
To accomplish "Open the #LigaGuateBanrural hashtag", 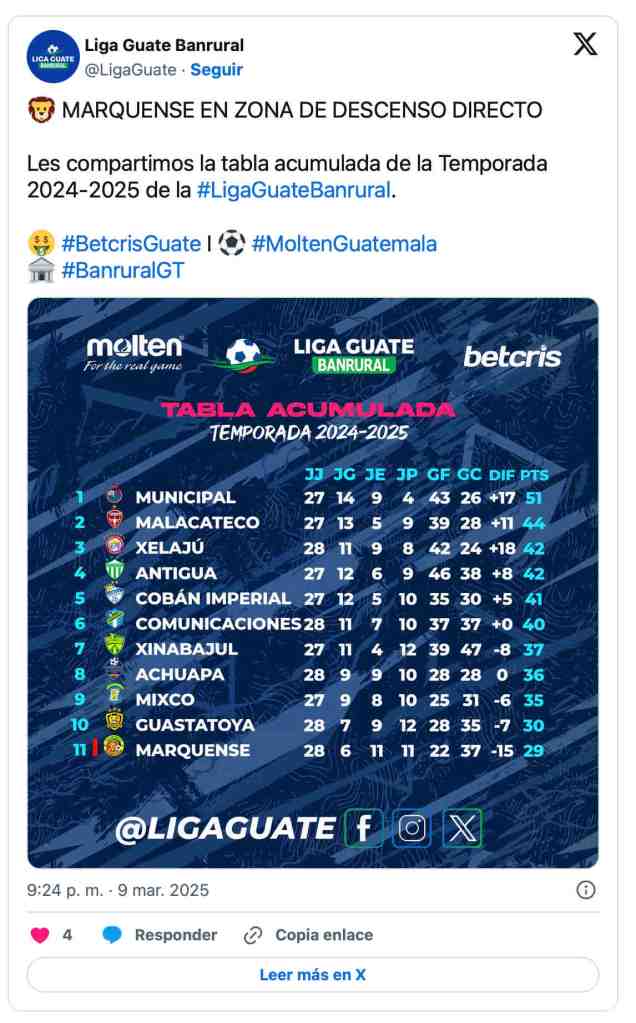I will point(294,190).
